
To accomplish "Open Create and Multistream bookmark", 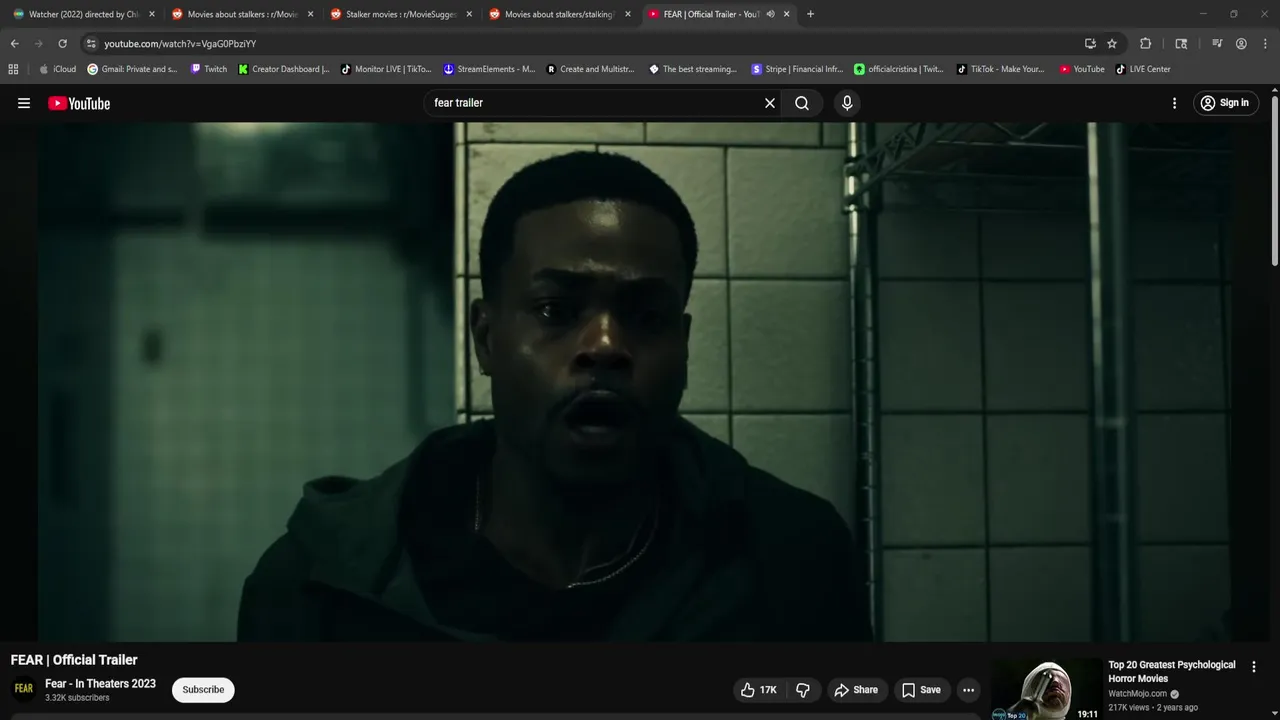I will tap(590, 69).
